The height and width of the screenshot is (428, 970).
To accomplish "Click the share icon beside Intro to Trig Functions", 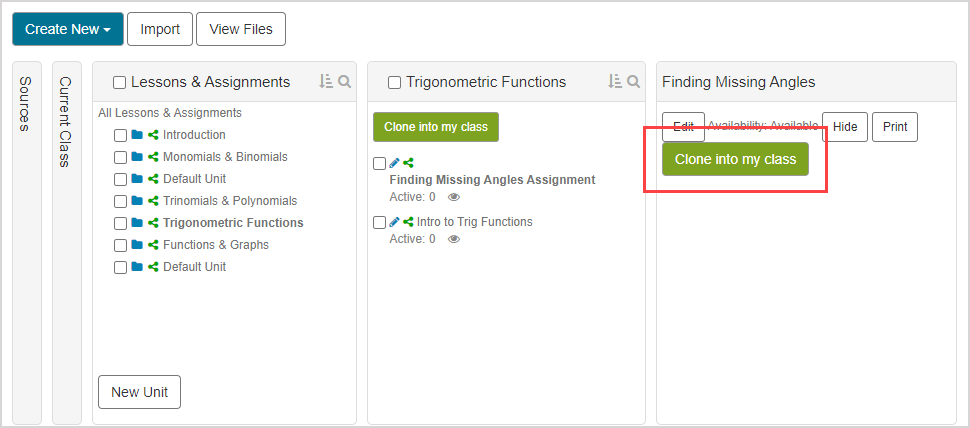I will 408,222.
